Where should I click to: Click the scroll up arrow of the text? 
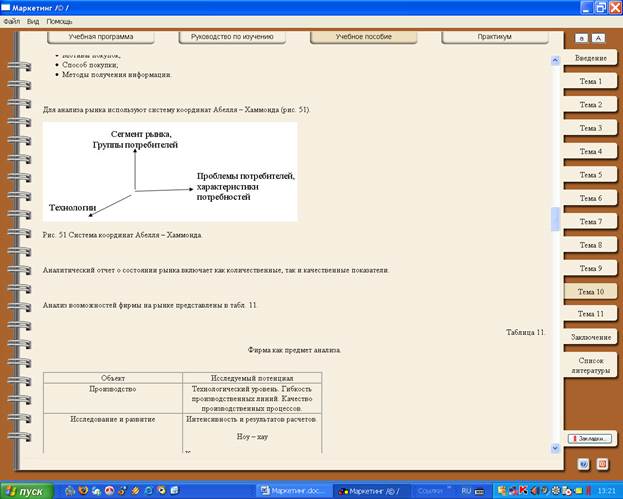555,60
